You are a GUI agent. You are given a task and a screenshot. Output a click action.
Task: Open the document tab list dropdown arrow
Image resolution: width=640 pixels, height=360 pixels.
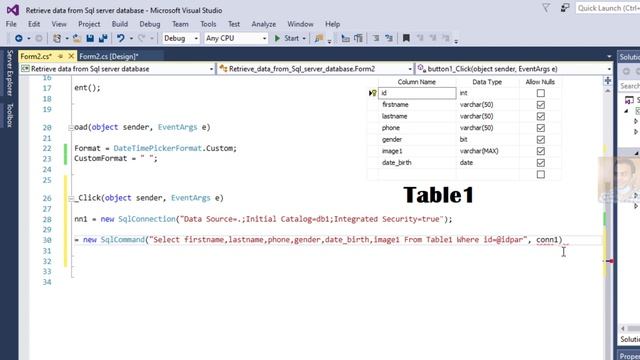tap(609, 56)
